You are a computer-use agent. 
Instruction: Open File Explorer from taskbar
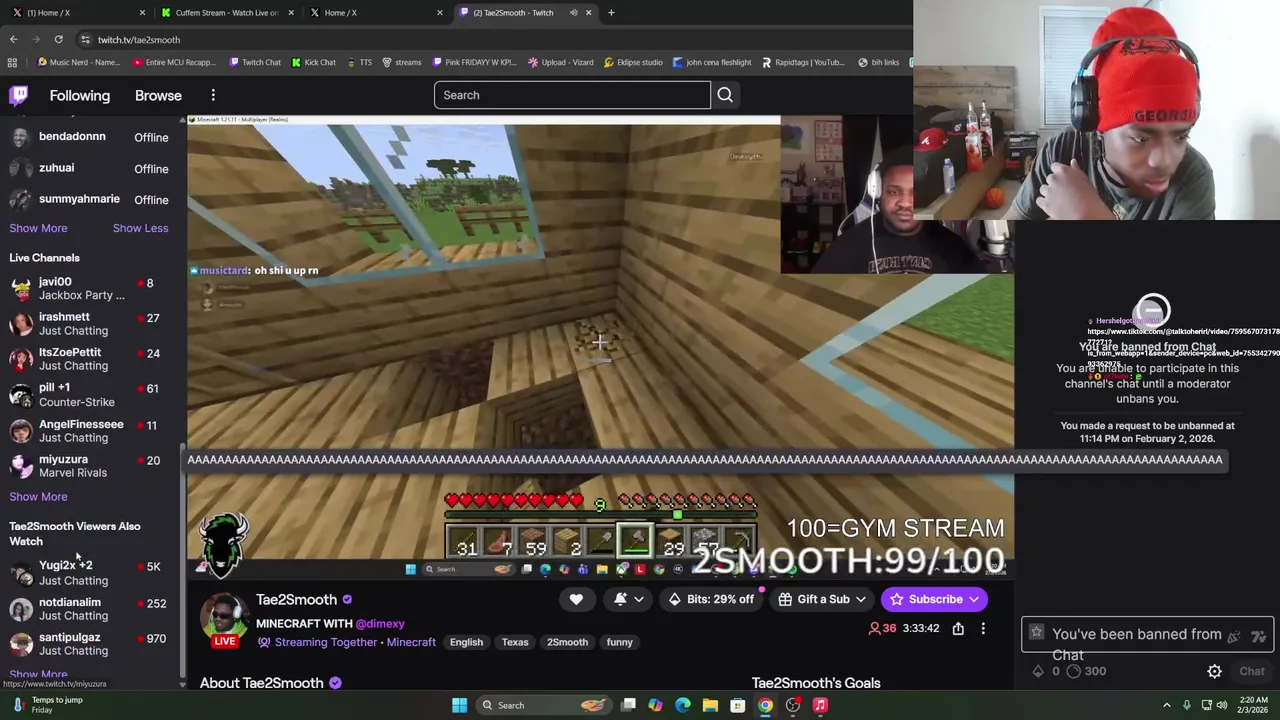pos(710,705)
